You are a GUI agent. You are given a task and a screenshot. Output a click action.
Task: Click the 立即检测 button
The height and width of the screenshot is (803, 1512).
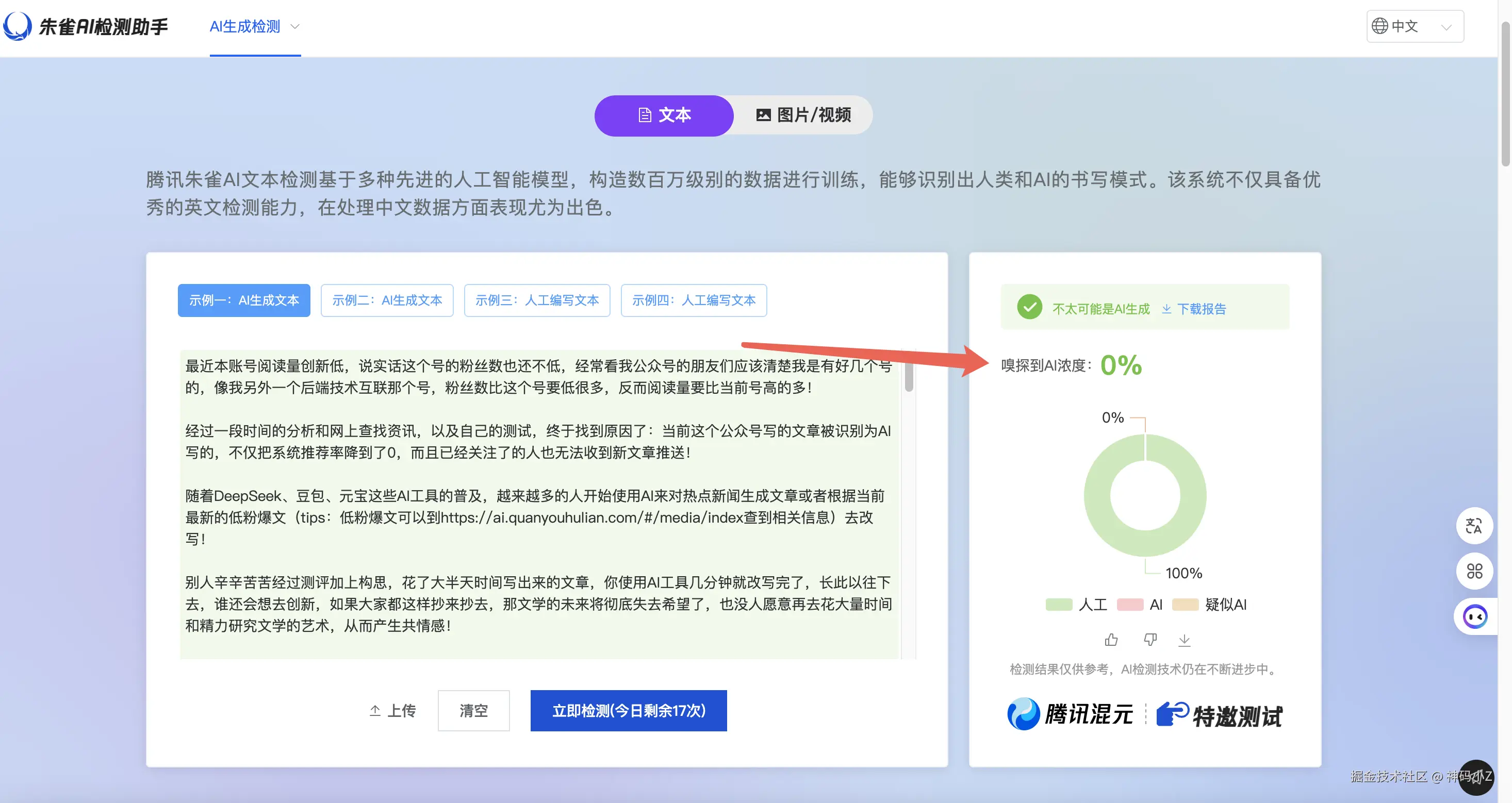click(628, 711)
